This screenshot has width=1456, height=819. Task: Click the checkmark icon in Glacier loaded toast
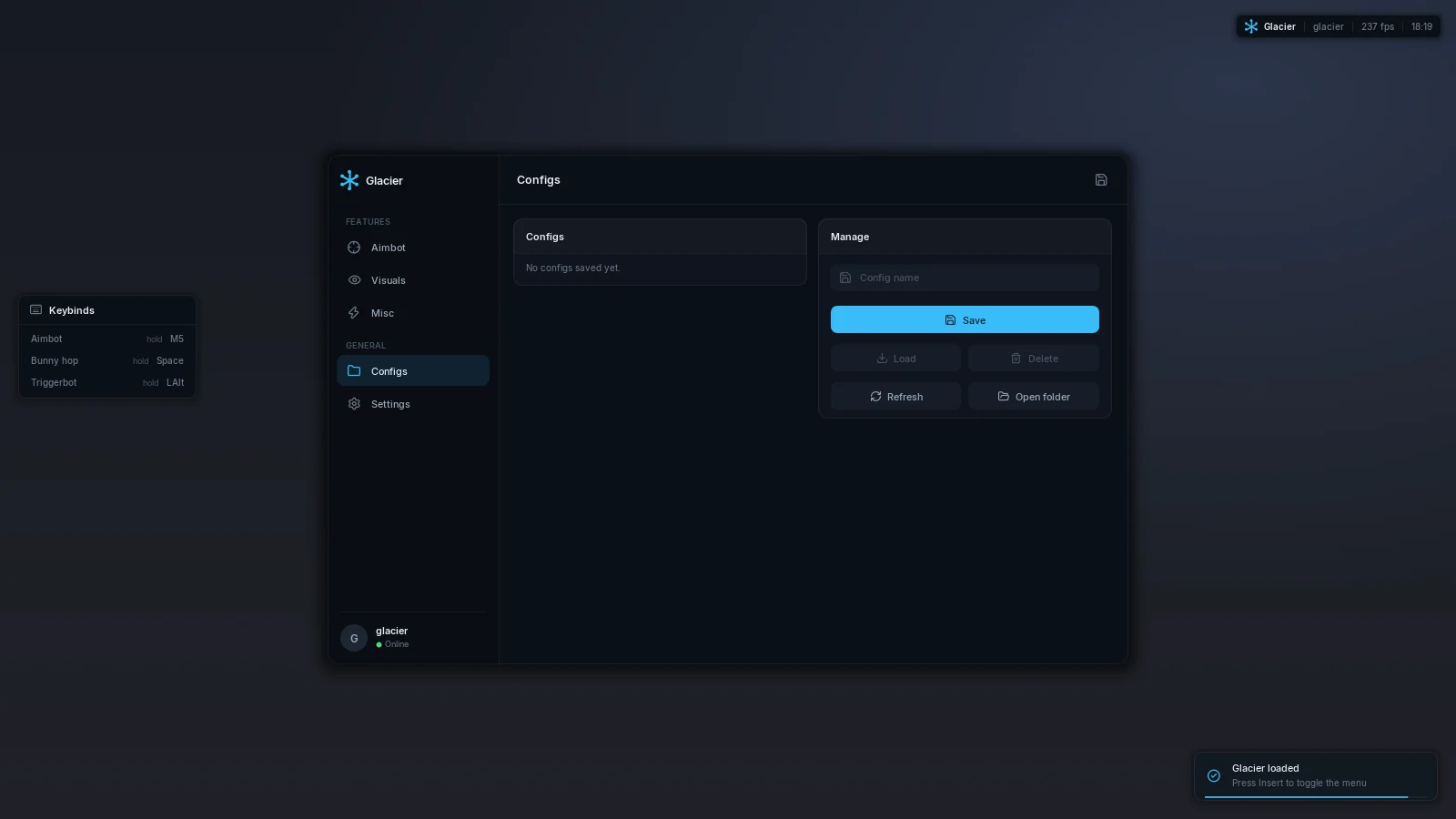[x=1214, y=776]
